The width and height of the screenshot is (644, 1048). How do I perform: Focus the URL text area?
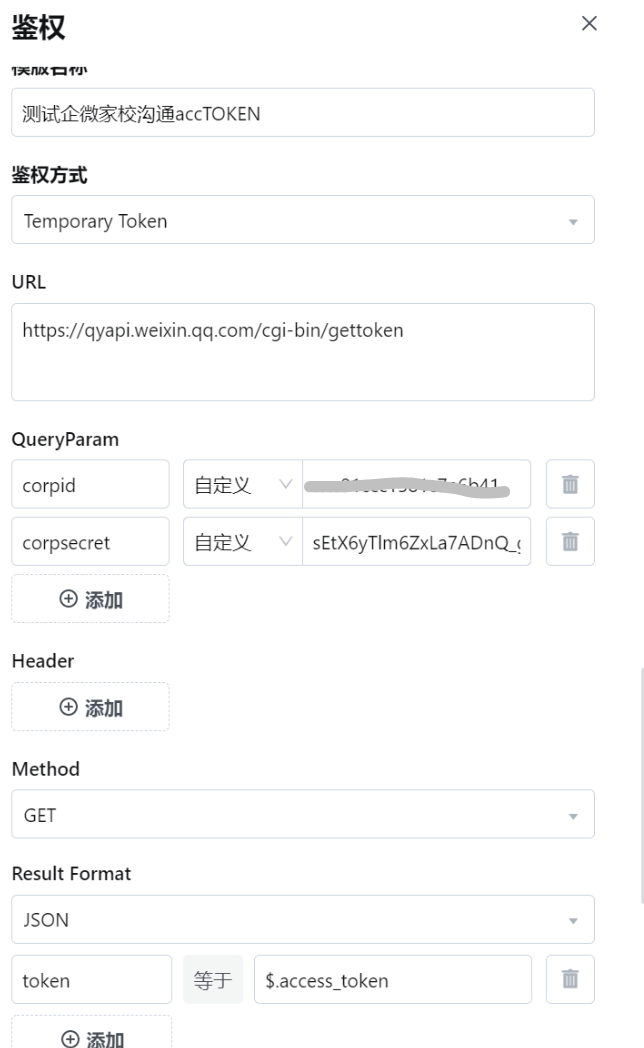click(x=303, y=352)
